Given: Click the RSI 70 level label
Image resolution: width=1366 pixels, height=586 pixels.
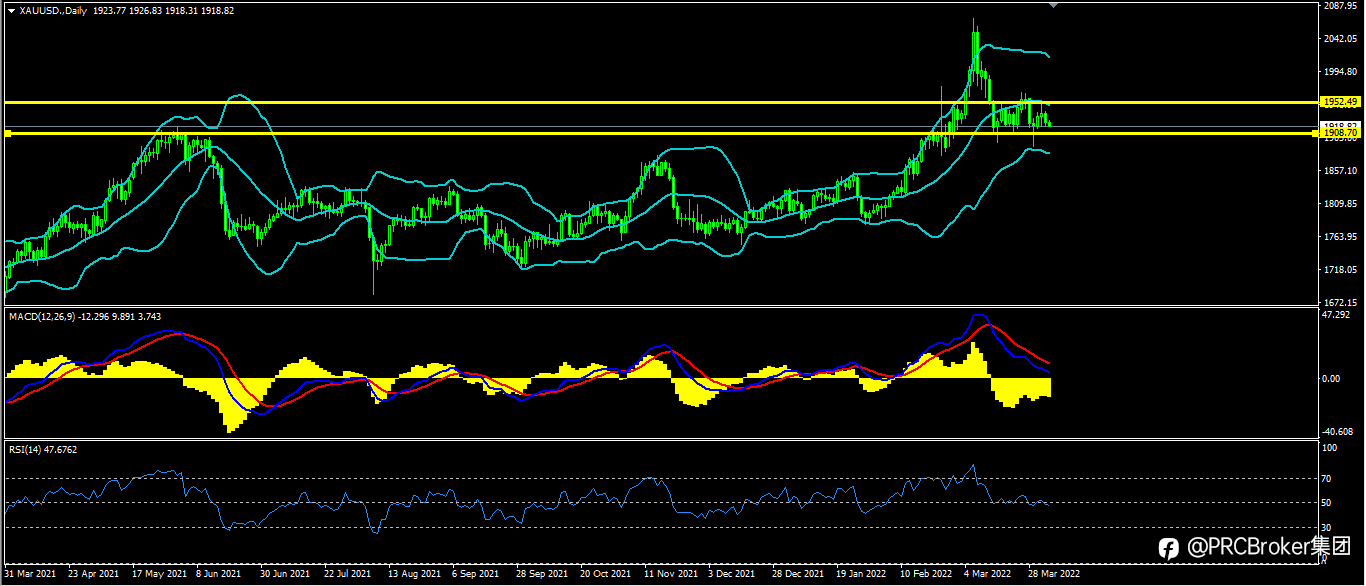Looking at the screenshot, I should click(1328, 479).
